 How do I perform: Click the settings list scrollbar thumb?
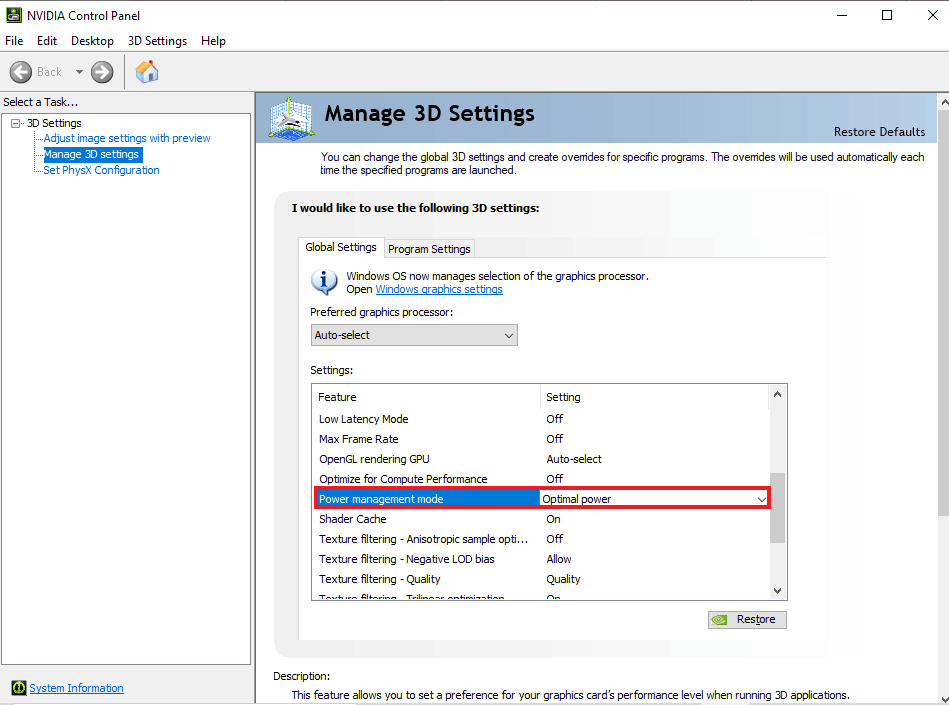click(778, 507)
